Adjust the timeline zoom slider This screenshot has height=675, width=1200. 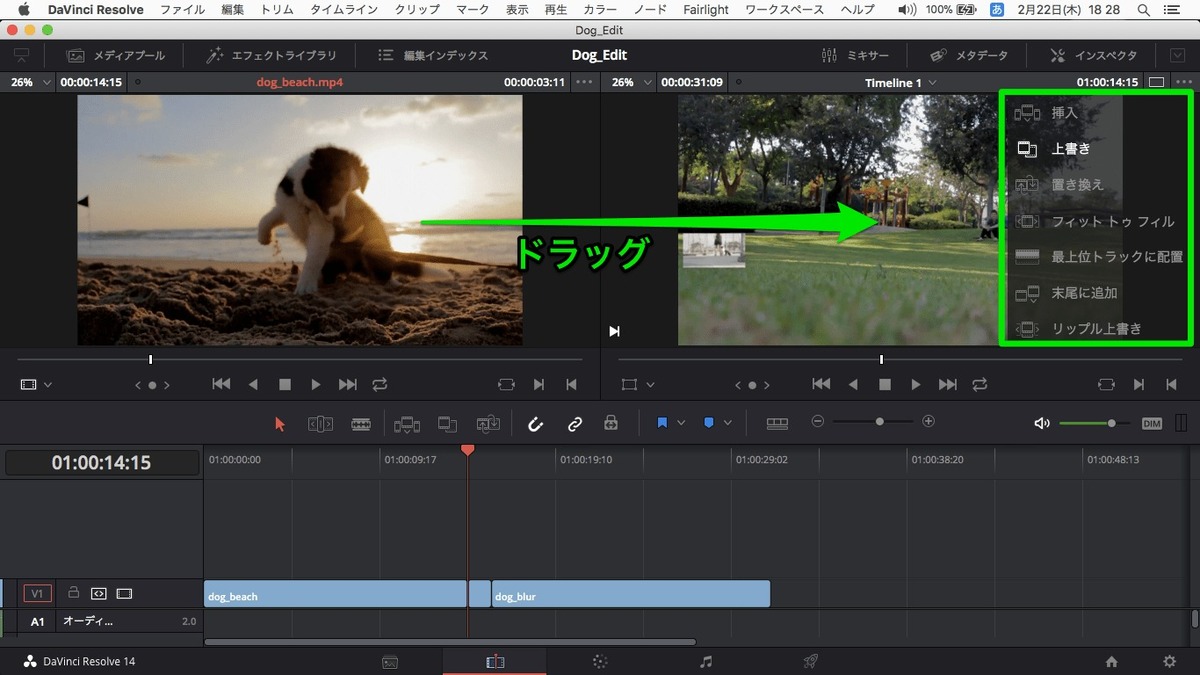point(879,421)
